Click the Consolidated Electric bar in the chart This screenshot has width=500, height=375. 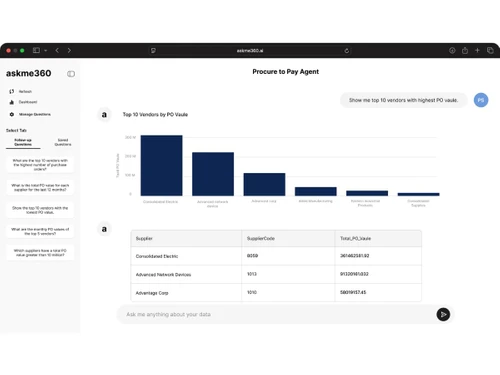pyautogui.click(x=161, y=165)
